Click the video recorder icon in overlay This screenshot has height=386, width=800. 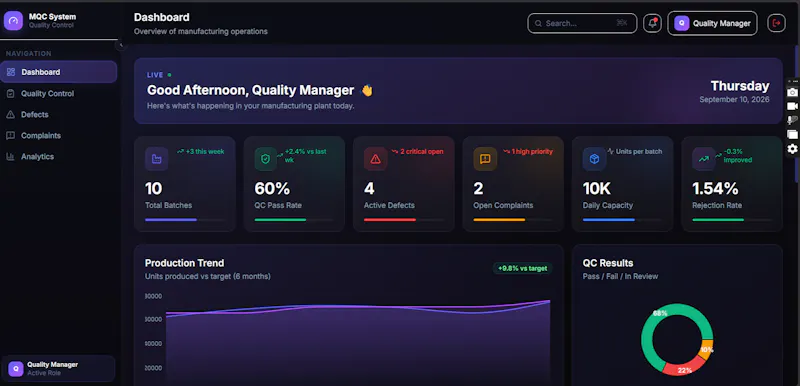pyautogui.click(x=792, y=106)
